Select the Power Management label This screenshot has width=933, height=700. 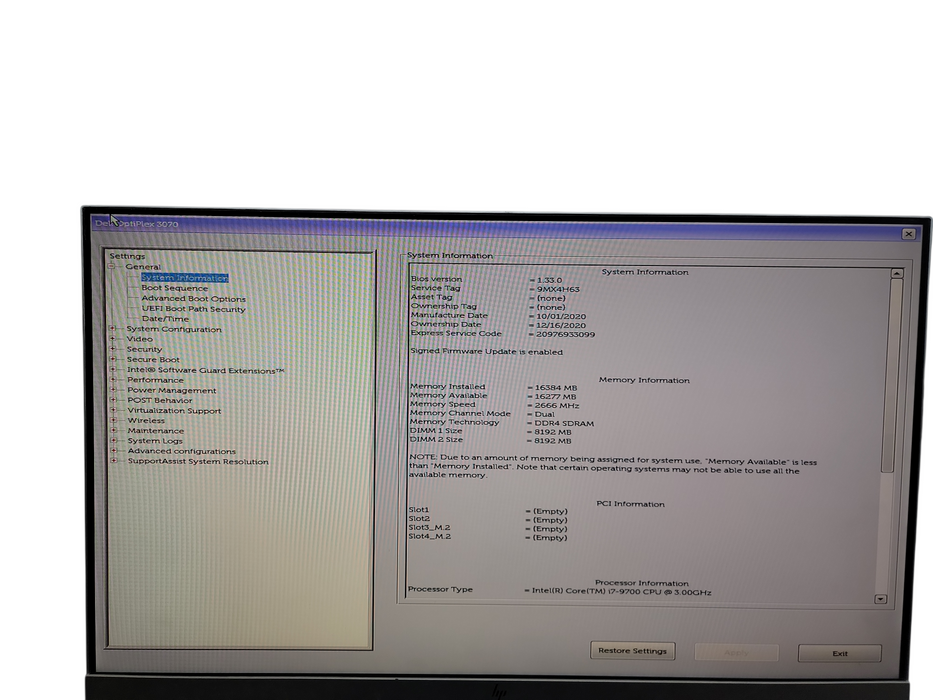point(171,390)
